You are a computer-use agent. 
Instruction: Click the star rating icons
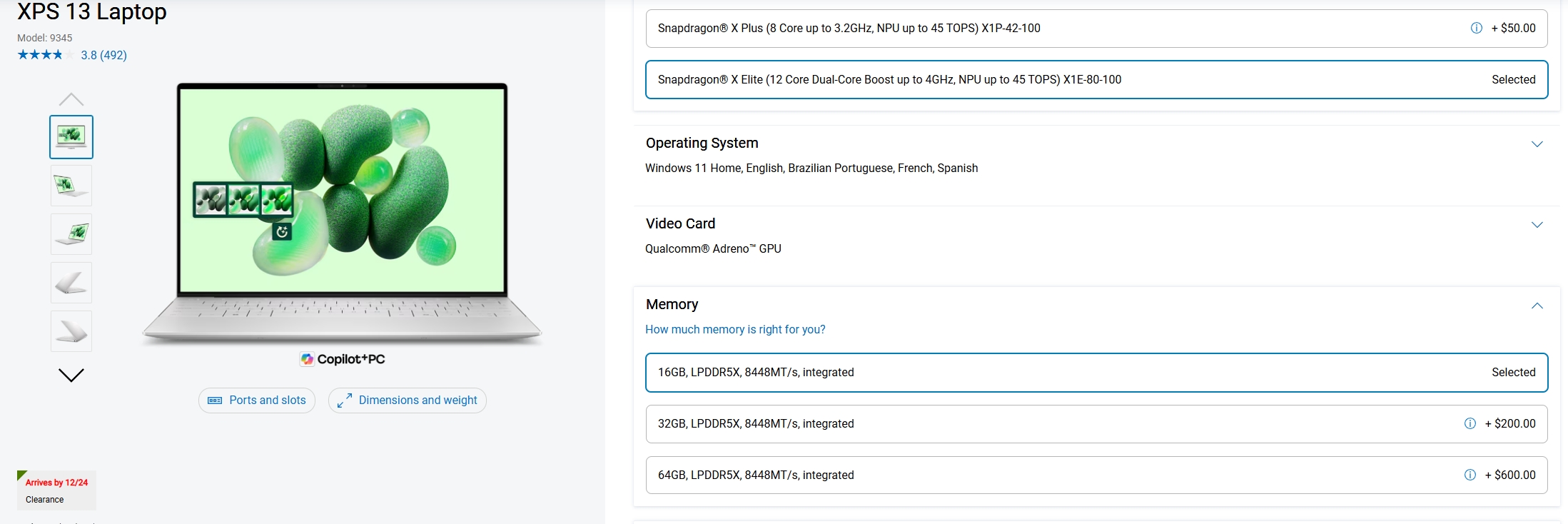41,55
